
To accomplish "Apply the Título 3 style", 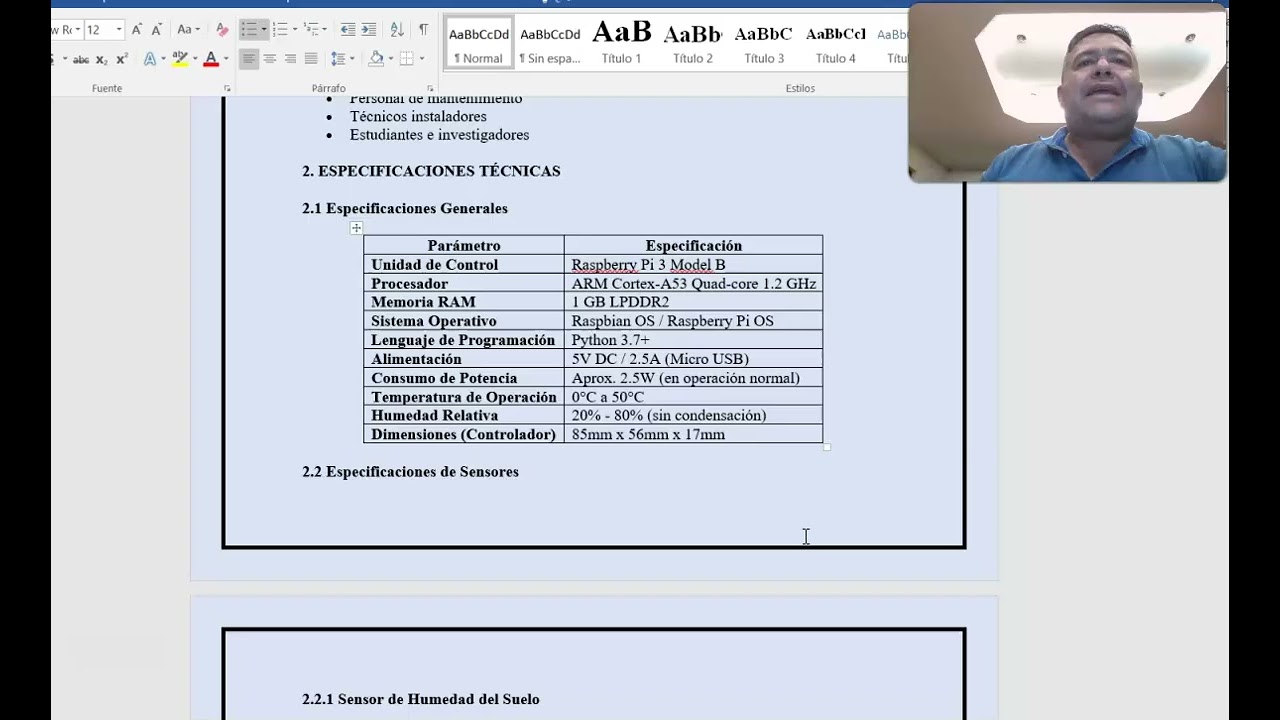I will [764, 43].
